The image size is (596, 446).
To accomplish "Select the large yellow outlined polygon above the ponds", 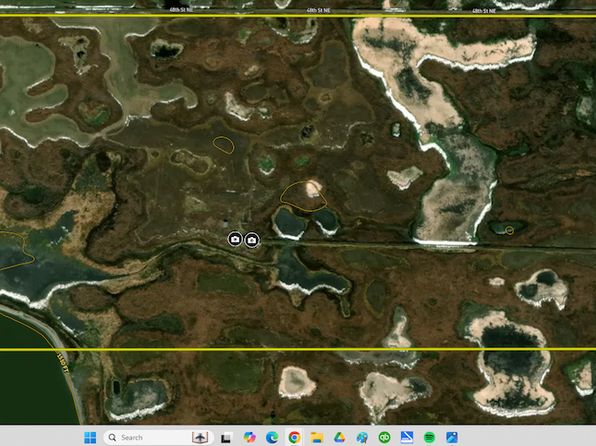I will (303, 196).
